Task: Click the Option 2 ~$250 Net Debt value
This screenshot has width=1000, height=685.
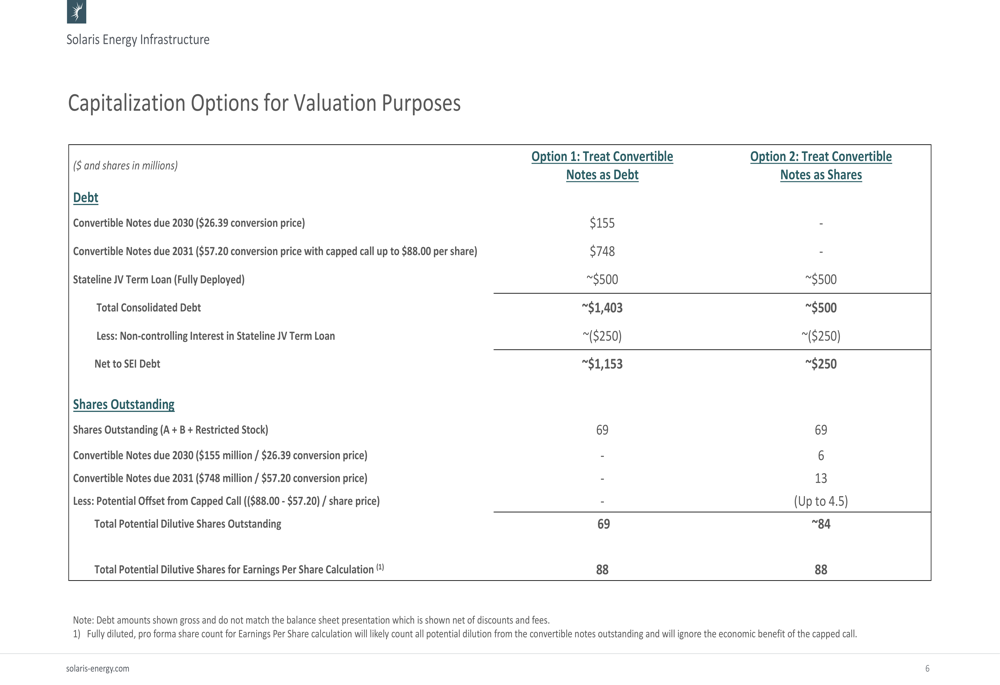Action: click(x=821, y=364)
